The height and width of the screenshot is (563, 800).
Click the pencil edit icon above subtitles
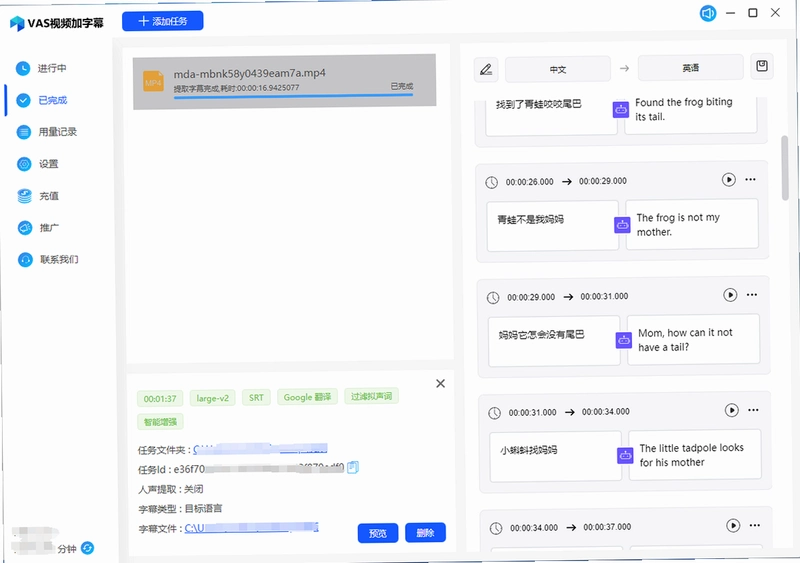tap(486, 69)
